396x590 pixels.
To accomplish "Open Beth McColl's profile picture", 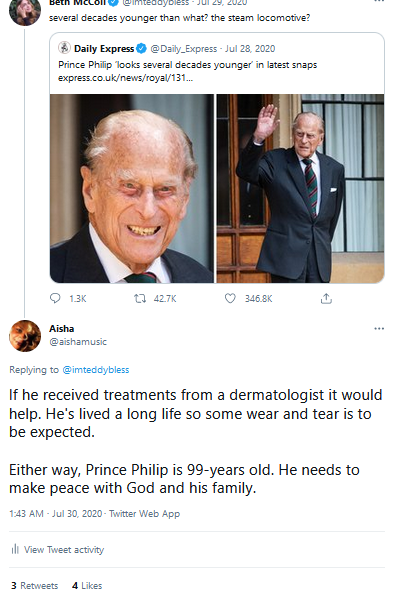I will coord(25,11).
